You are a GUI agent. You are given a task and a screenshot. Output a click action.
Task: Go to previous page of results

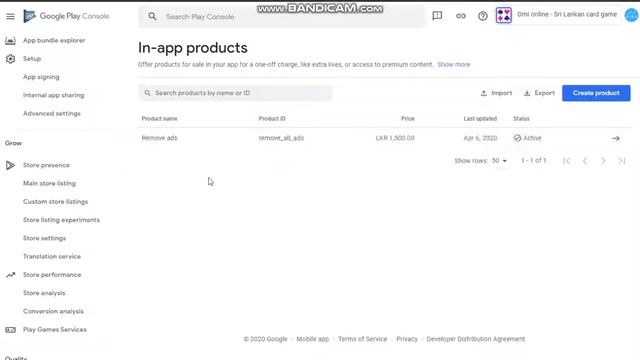[585, 161]
